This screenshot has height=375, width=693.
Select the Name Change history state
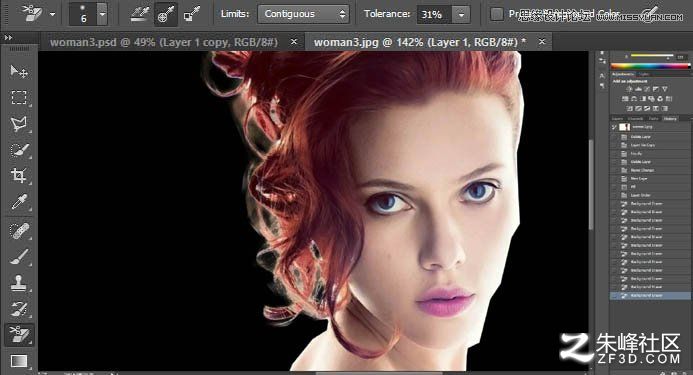click(x=650, y=170)
